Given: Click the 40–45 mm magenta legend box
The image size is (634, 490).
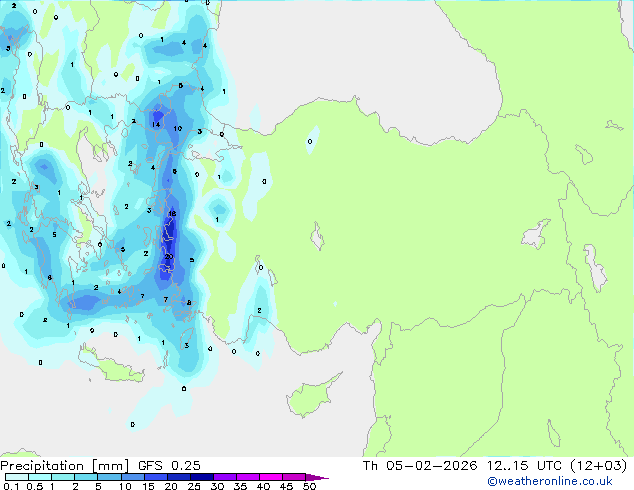Looking at the screenshot, I should [271, 477].
